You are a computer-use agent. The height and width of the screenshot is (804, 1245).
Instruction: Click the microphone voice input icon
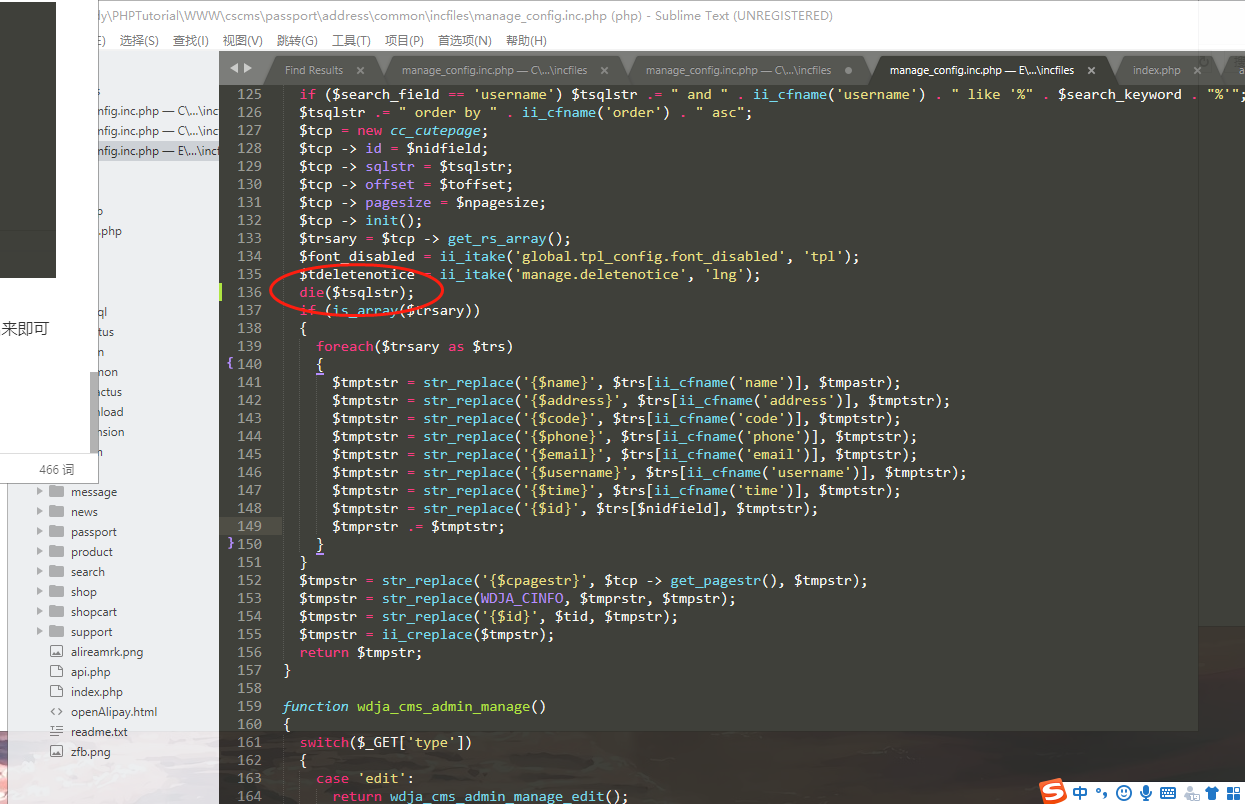[x=1146, y=793]
